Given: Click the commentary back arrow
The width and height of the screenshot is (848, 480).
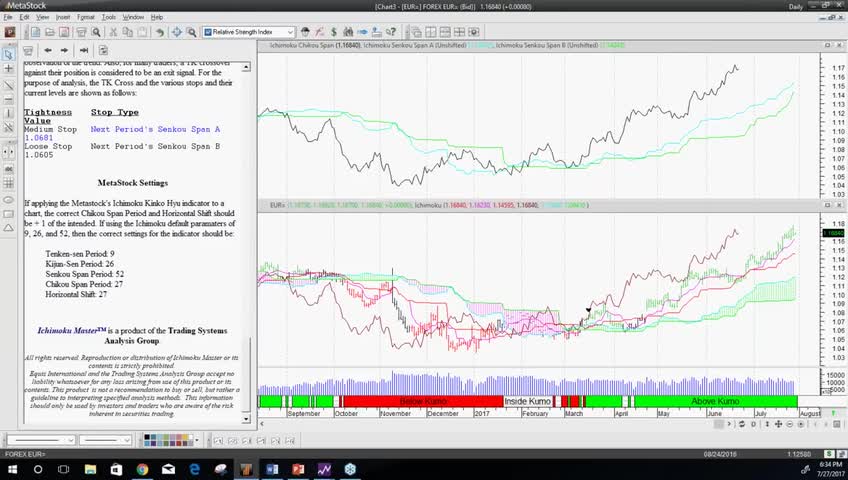Looking at the screenshot, I should pos(48,50).
